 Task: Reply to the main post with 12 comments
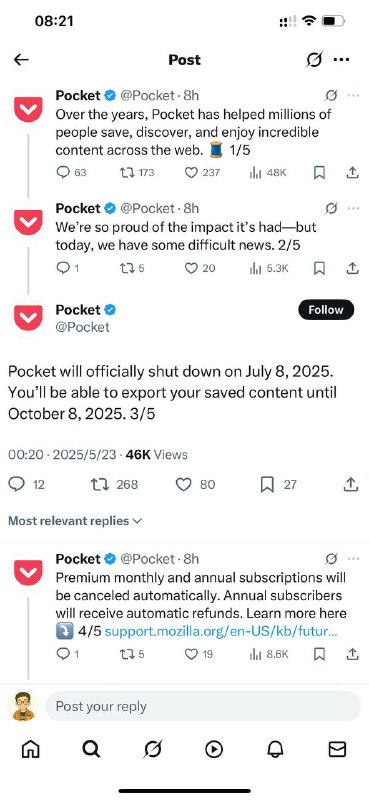point(17,485)
